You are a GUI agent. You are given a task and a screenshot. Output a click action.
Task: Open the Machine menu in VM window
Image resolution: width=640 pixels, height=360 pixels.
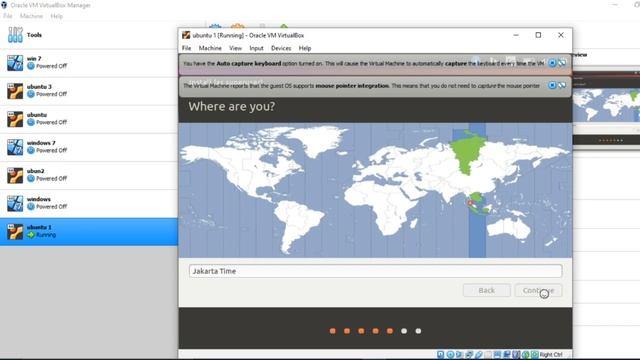pyautogui.click(x=210, y=48)
